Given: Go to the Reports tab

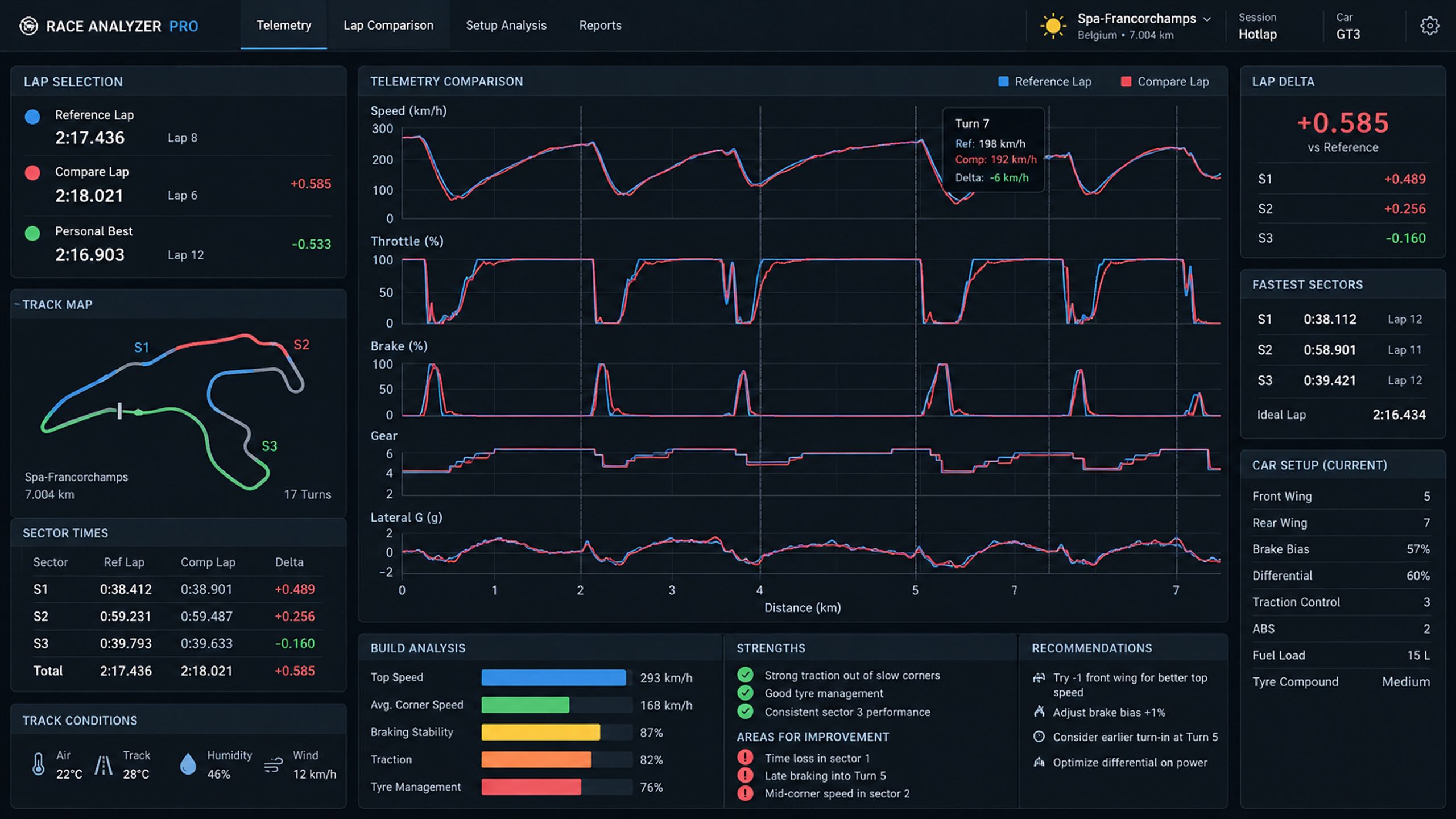Looking at the screenshot, I should [600, 25].
